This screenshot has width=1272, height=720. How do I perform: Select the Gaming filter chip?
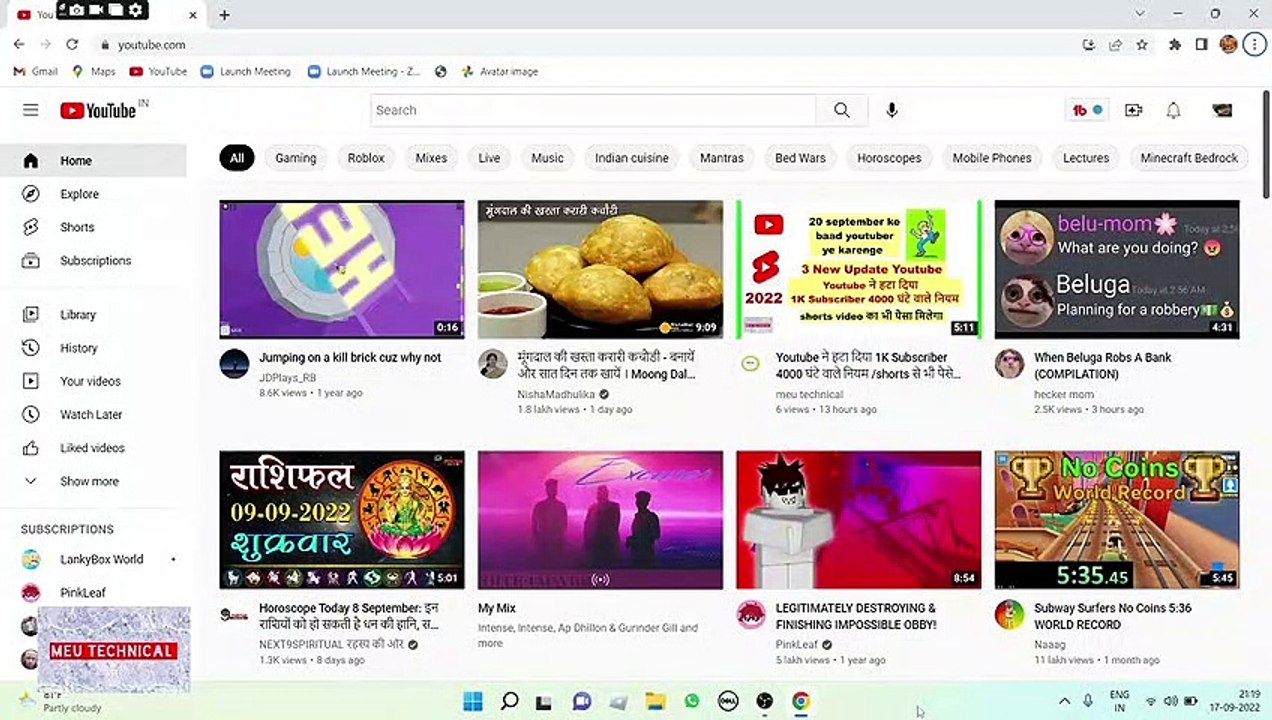[x=296, y=158]
